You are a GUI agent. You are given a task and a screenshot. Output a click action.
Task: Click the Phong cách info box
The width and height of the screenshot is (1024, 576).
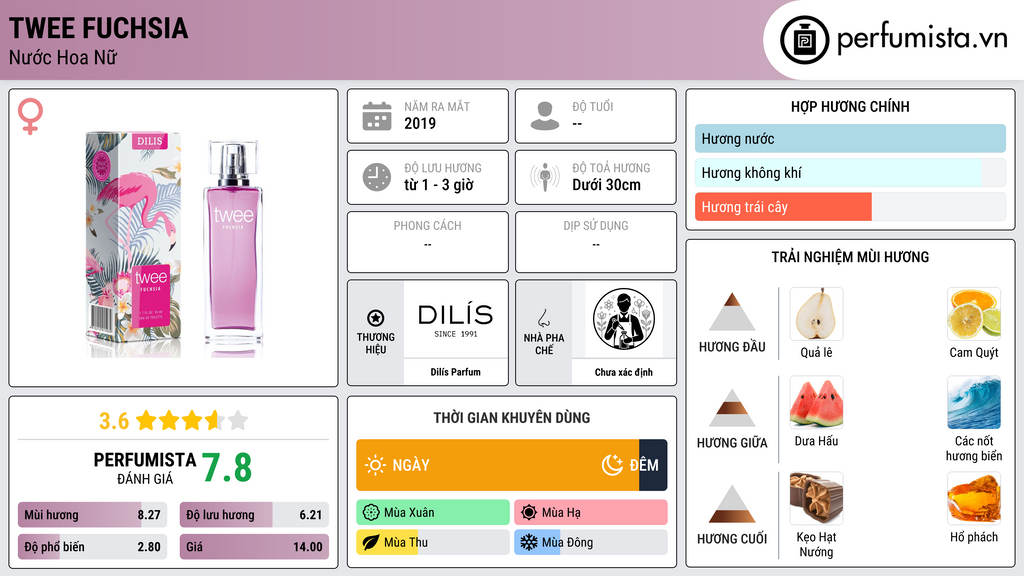click(428, 242)
